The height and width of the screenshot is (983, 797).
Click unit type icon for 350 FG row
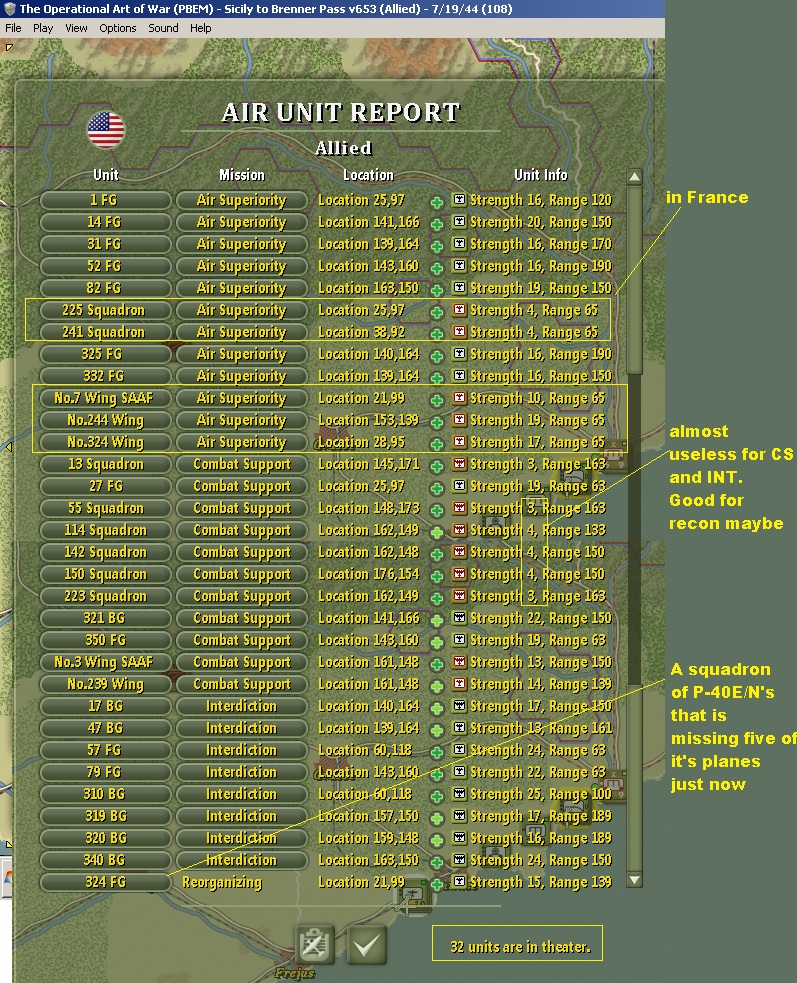tap(460, 639)
